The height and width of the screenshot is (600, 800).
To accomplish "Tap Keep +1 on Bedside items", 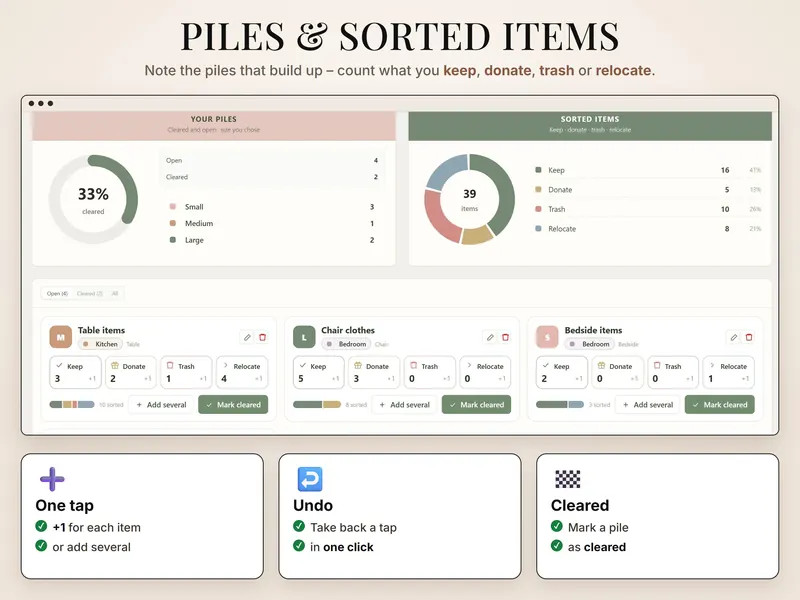I will point(561,372).
